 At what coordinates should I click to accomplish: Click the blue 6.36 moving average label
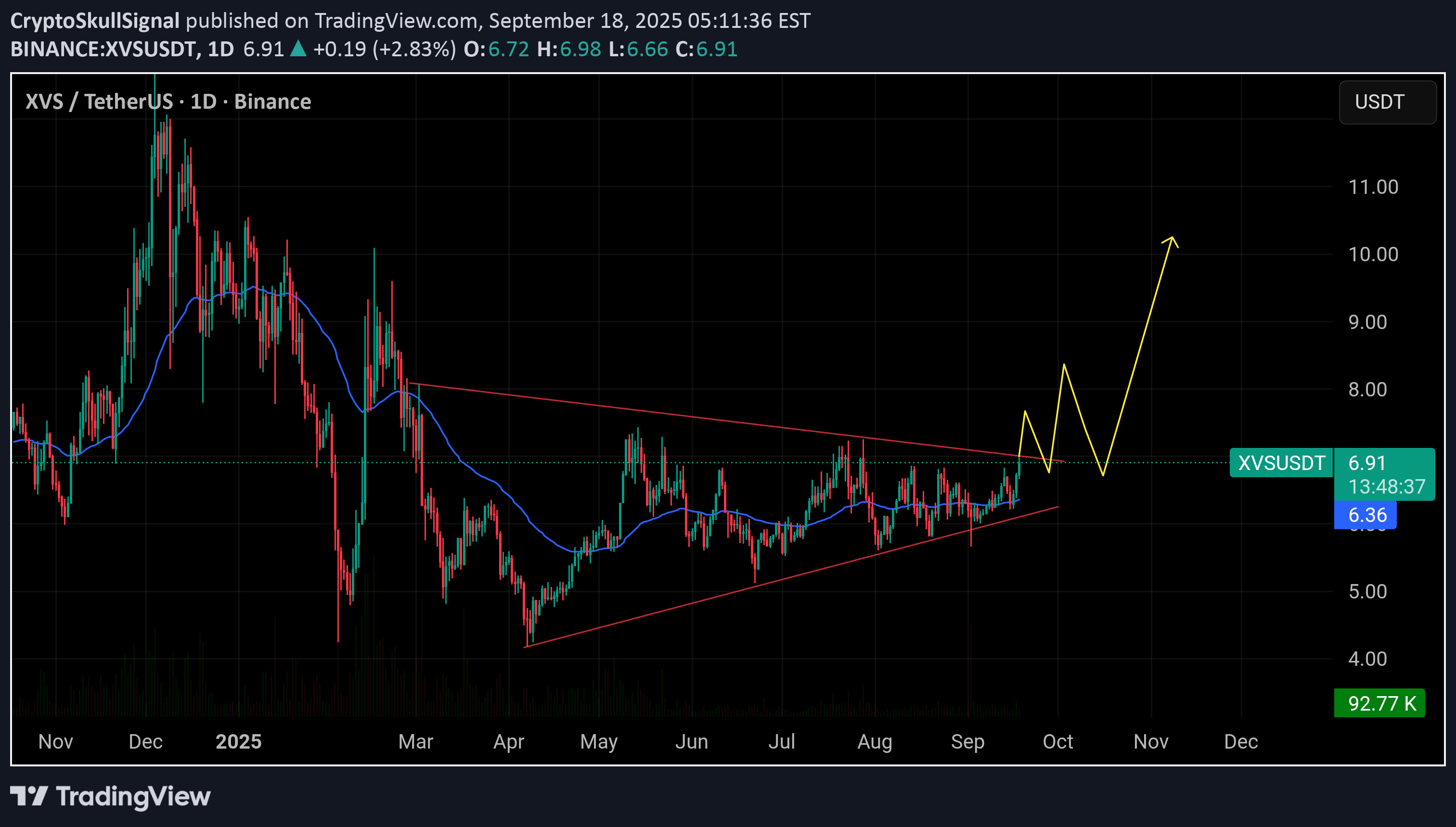(x=1365, y=515)
